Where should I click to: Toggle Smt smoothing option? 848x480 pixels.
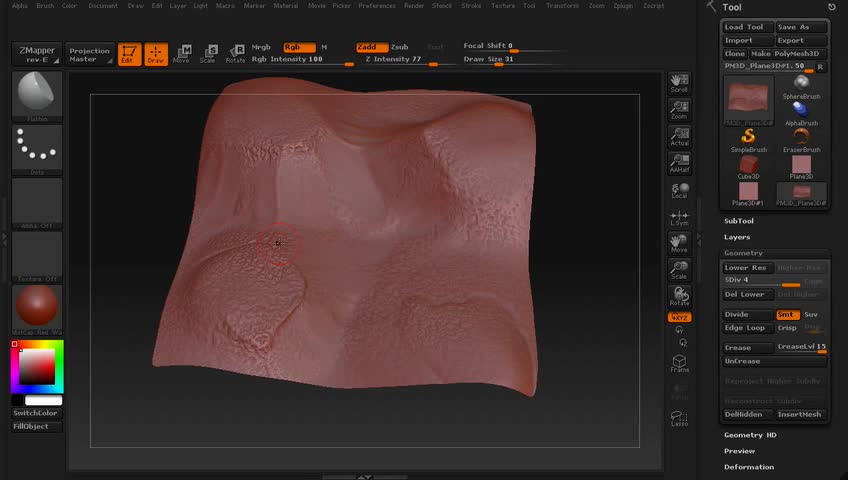click(x=787, y=315)
